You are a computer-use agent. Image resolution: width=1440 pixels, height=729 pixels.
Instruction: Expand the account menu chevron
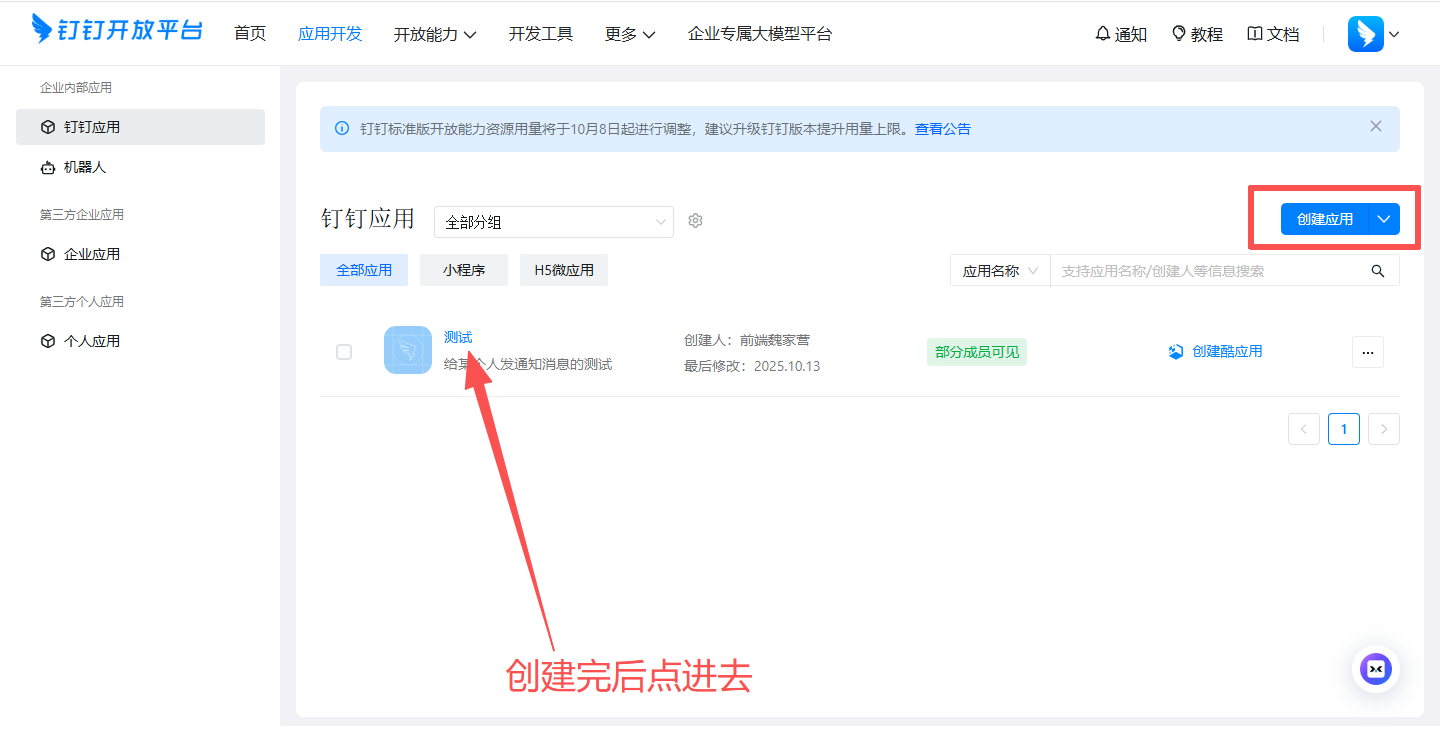tap(1394, 35)
